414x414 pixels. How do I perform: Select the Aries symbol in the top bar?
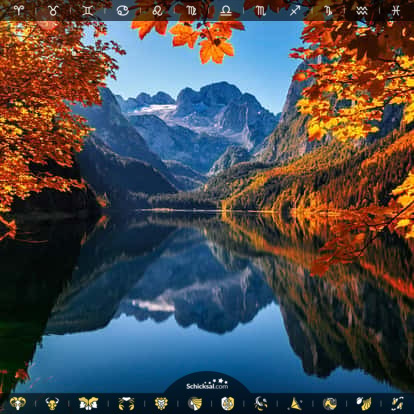(19, 10)
